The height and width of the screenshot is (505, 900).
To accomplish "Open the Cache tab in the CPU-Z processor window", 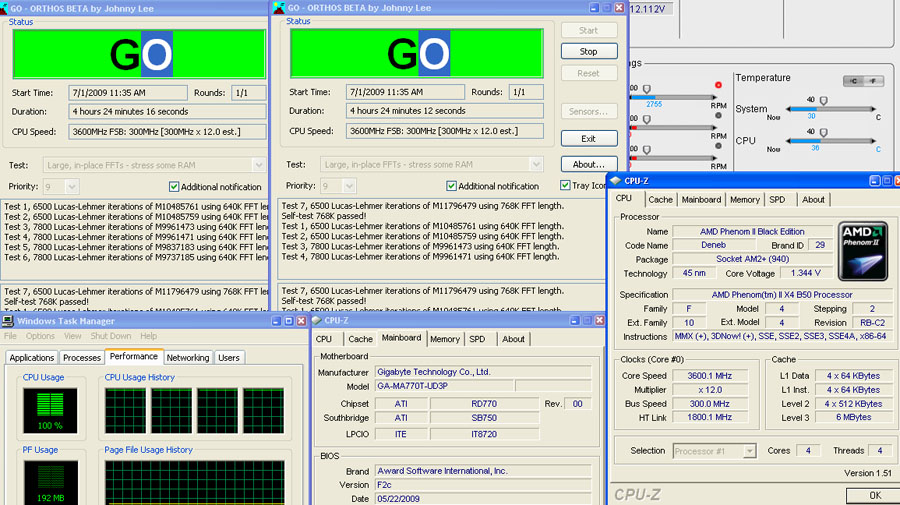I will (660, 200).
